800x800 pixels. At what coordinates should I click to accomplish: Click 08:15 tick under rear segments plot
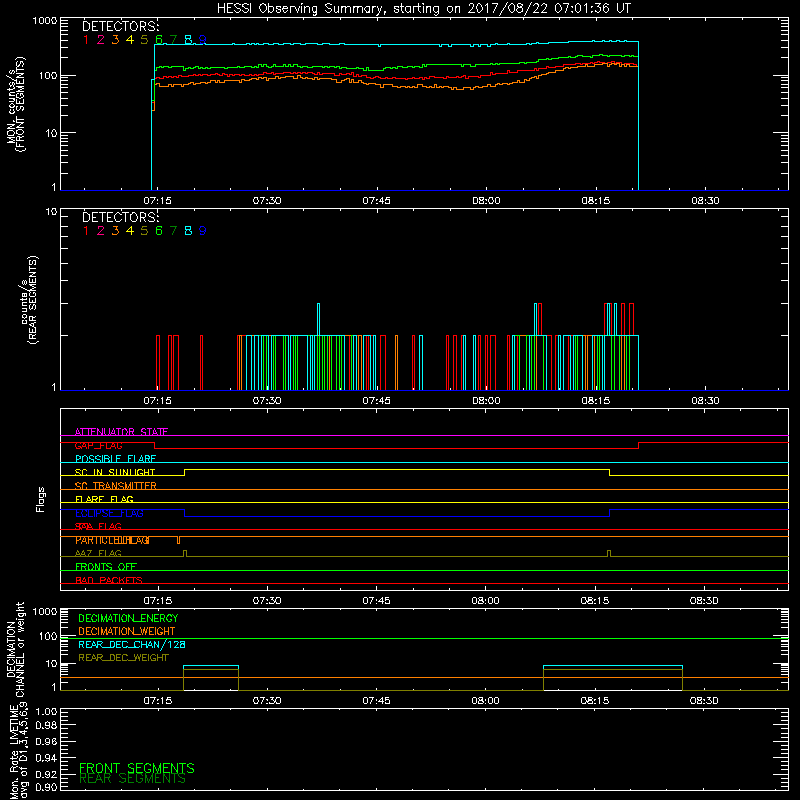[595, 401]
